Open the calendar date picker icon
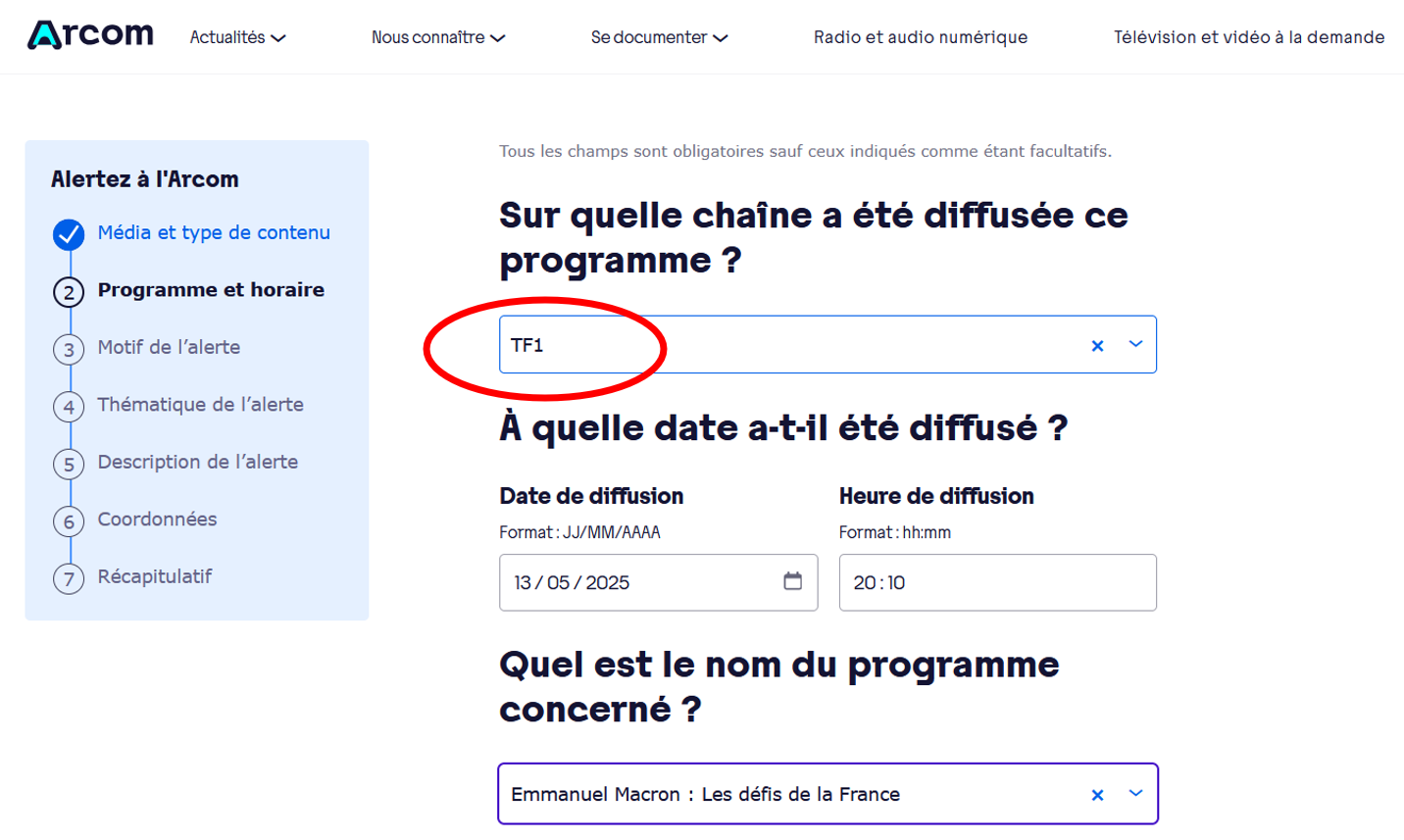This screenshot has width=1404, height=840. point(792,581)
